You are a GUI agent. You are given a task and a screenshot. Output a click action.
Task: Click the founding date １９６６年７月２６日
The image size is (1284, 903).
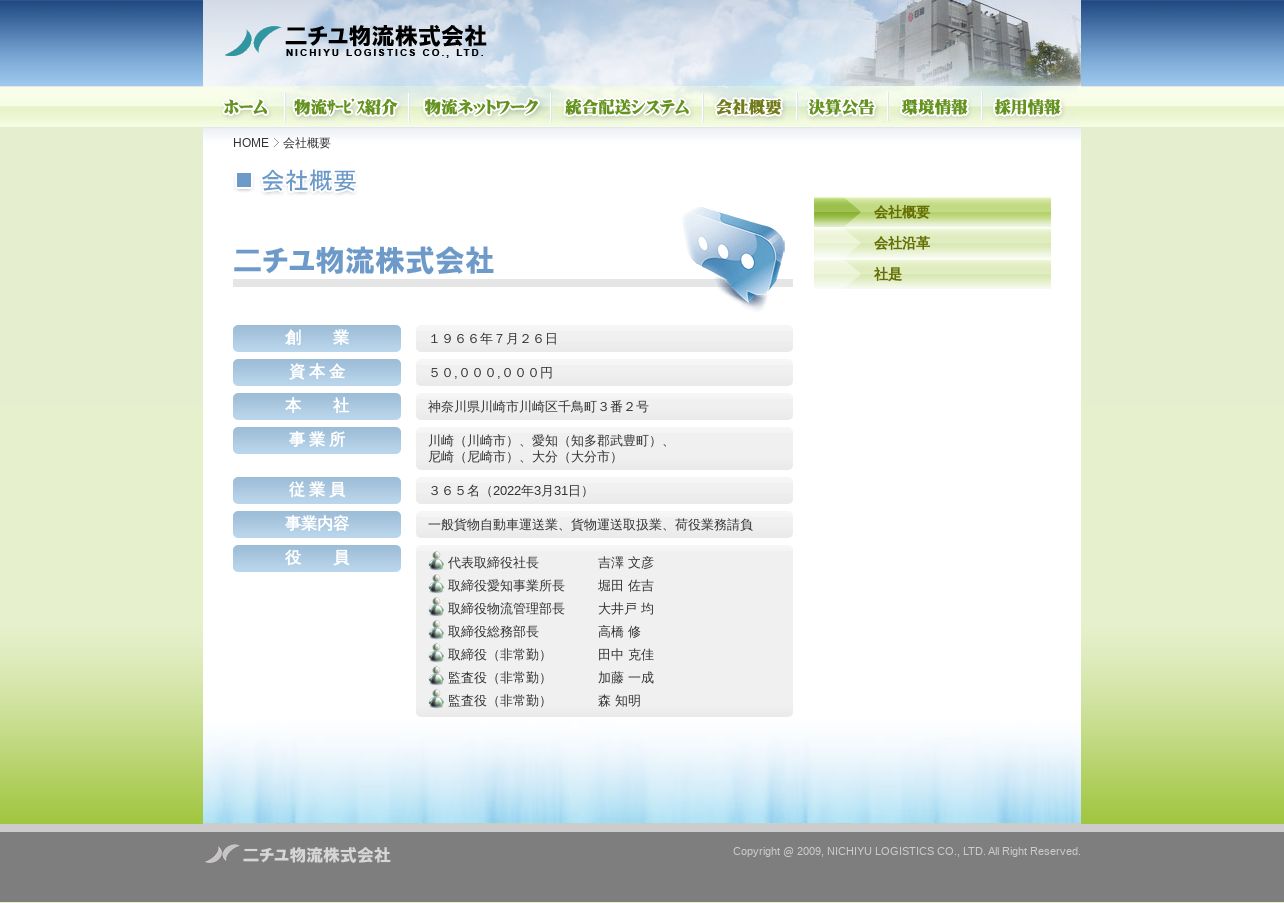(x=493, y=339)
